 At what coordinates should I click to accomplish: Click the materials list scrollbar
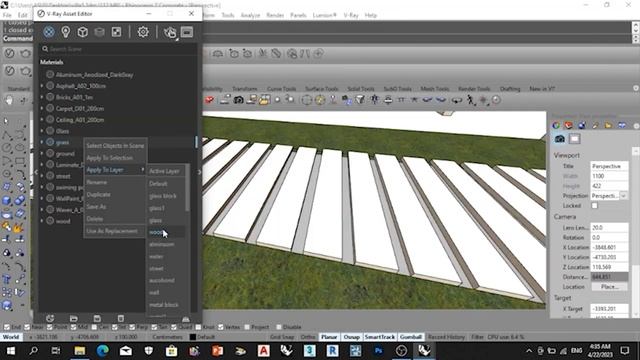click(196, 142)
